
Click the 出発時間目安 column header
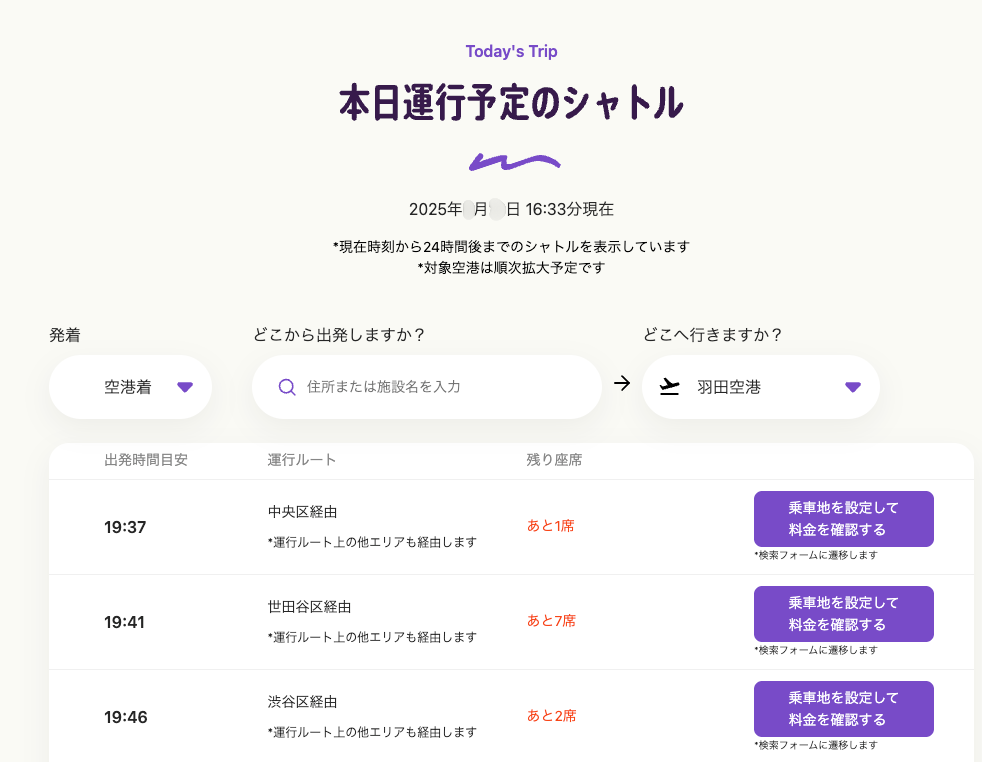tap(146, 460)
